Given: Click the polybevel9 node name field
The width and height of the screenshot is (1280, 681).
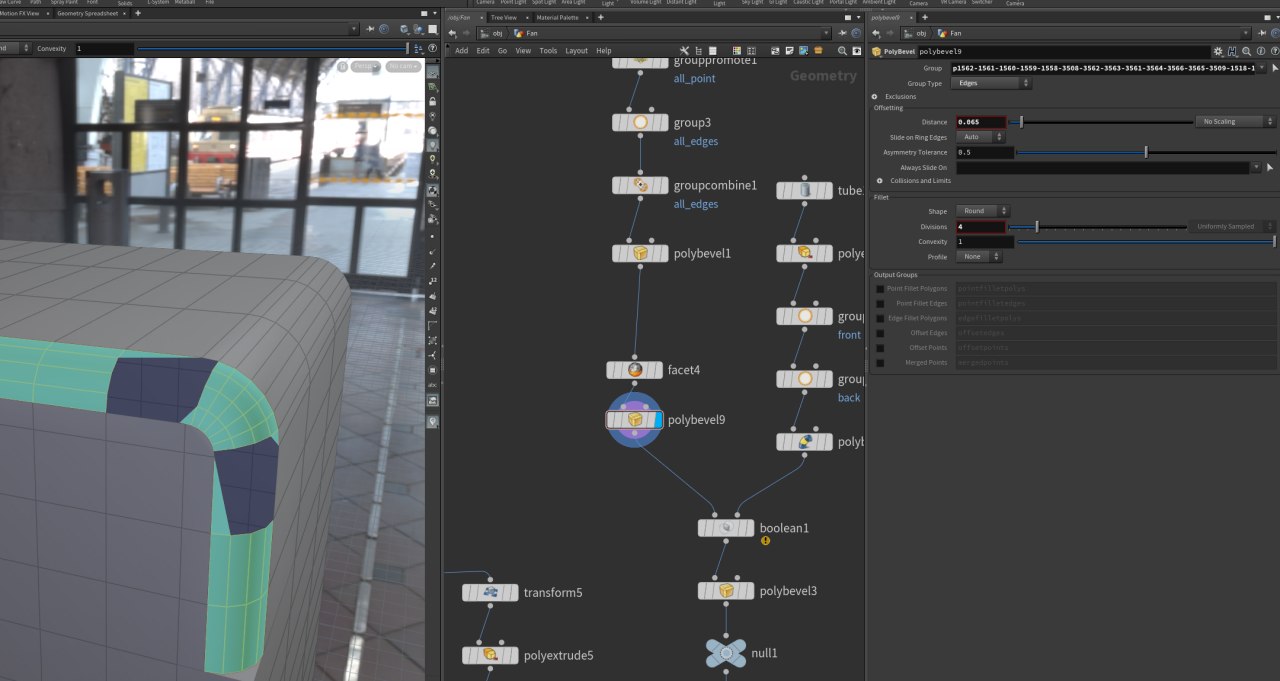Looking at the screenshot, I should pos(1063,51).
